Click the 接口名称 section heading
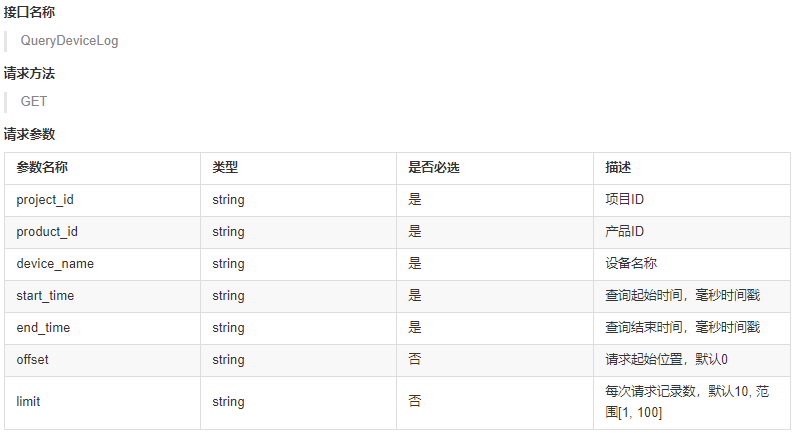Screen dimensions: 794x433 (x=29, y=14)
